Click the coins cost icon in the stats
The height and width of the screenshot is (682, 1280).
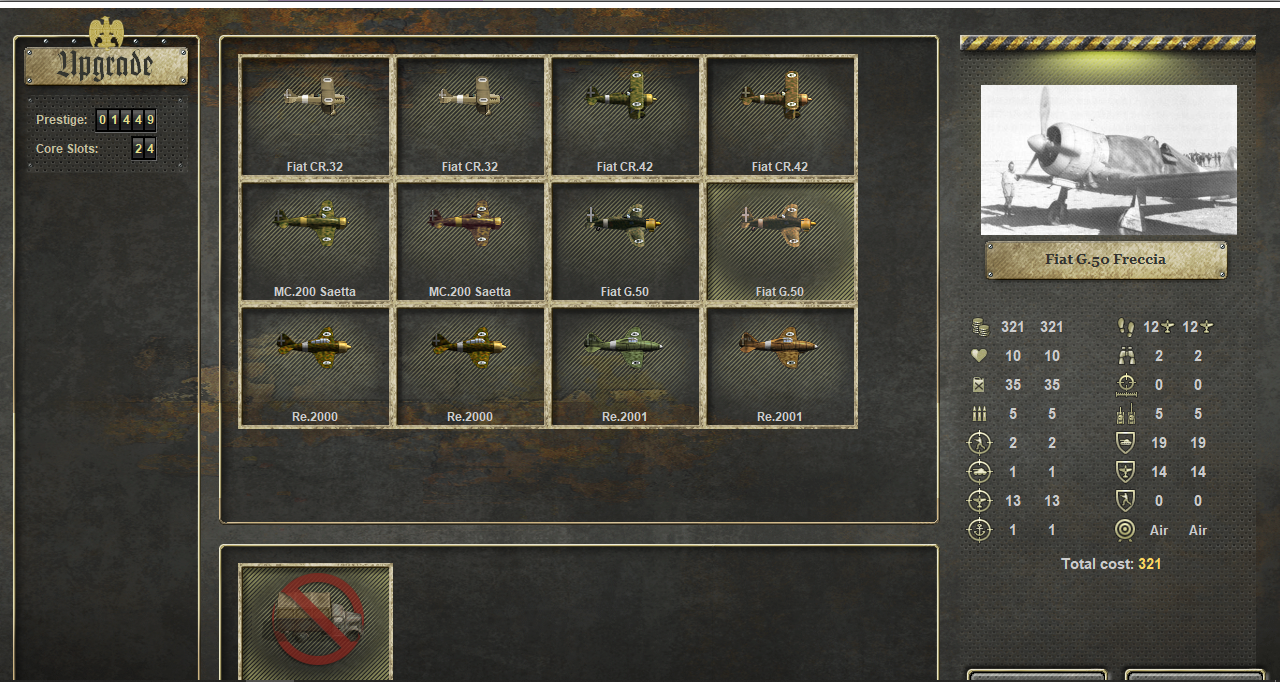click(980, 327)
